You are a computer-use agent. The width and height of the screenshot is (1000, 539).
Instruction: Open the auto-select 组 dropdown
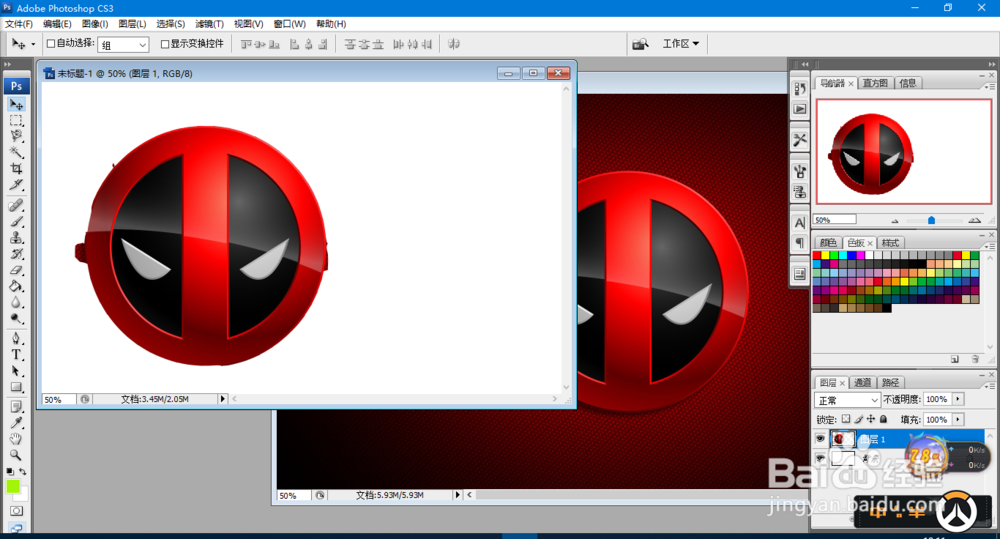[124, 45]
